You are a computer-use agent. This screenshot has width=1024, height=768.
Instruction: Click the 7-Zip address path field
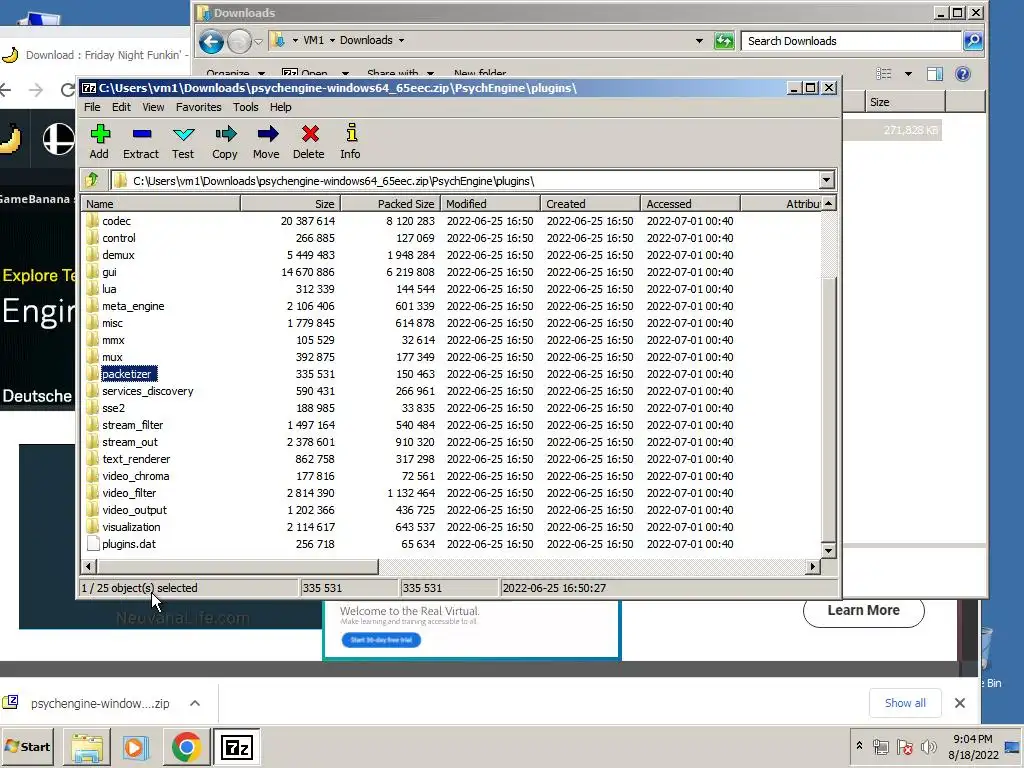464,181
